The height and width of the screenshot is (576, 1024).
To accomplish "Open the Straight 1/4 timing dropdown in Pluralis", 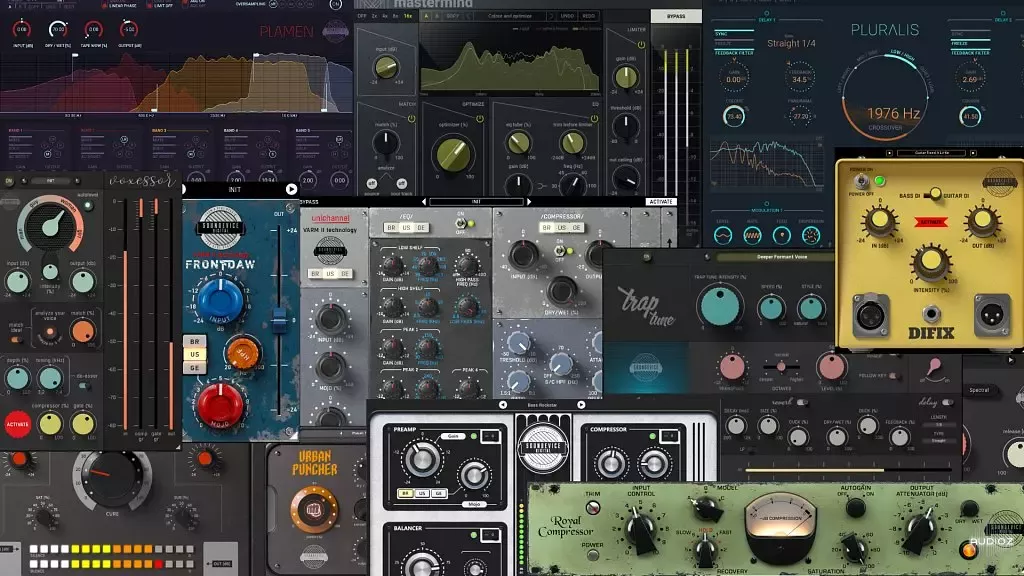I will pos(792,43).
